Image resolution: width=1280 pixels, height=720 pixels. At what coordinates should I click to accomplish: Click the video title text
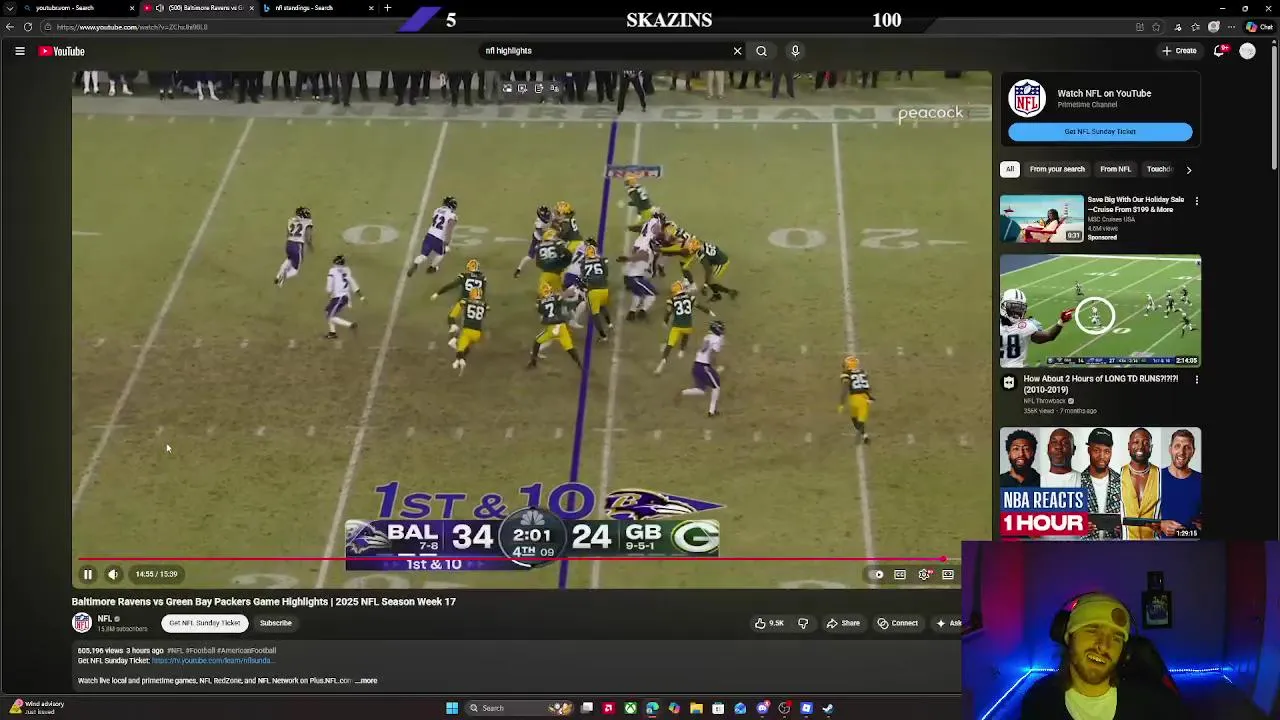[263, 602]
